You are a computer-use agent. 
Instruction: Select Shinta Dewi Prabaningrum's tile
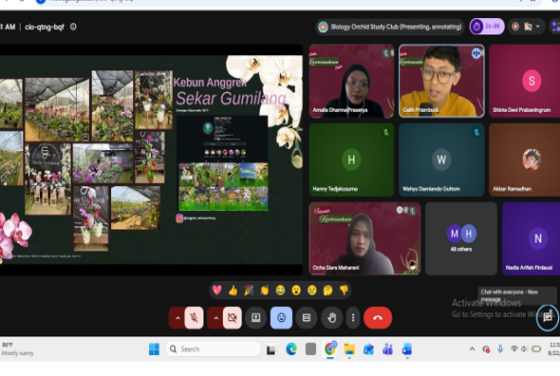click(x=525, y=81)
